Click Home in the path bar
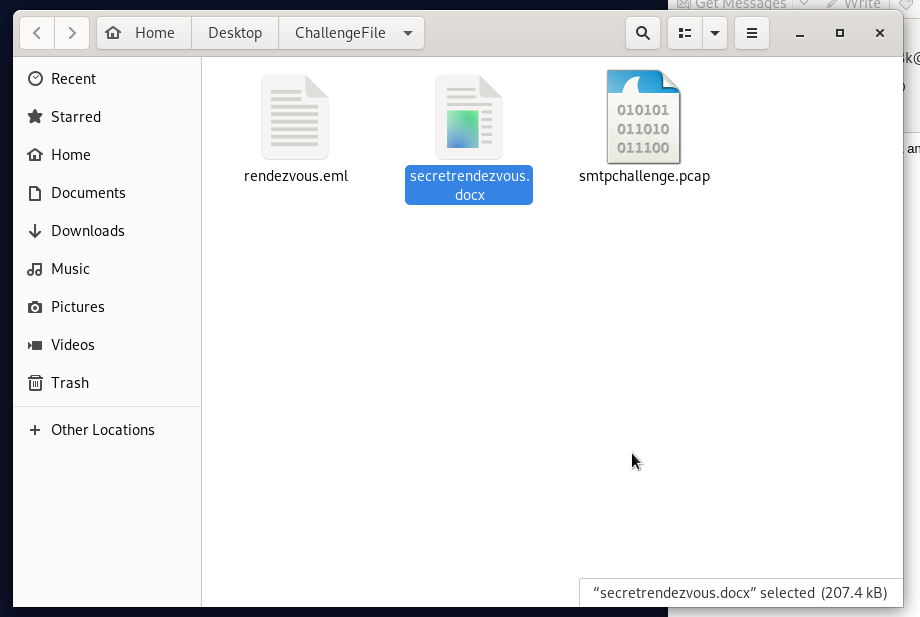 point(142,33)
